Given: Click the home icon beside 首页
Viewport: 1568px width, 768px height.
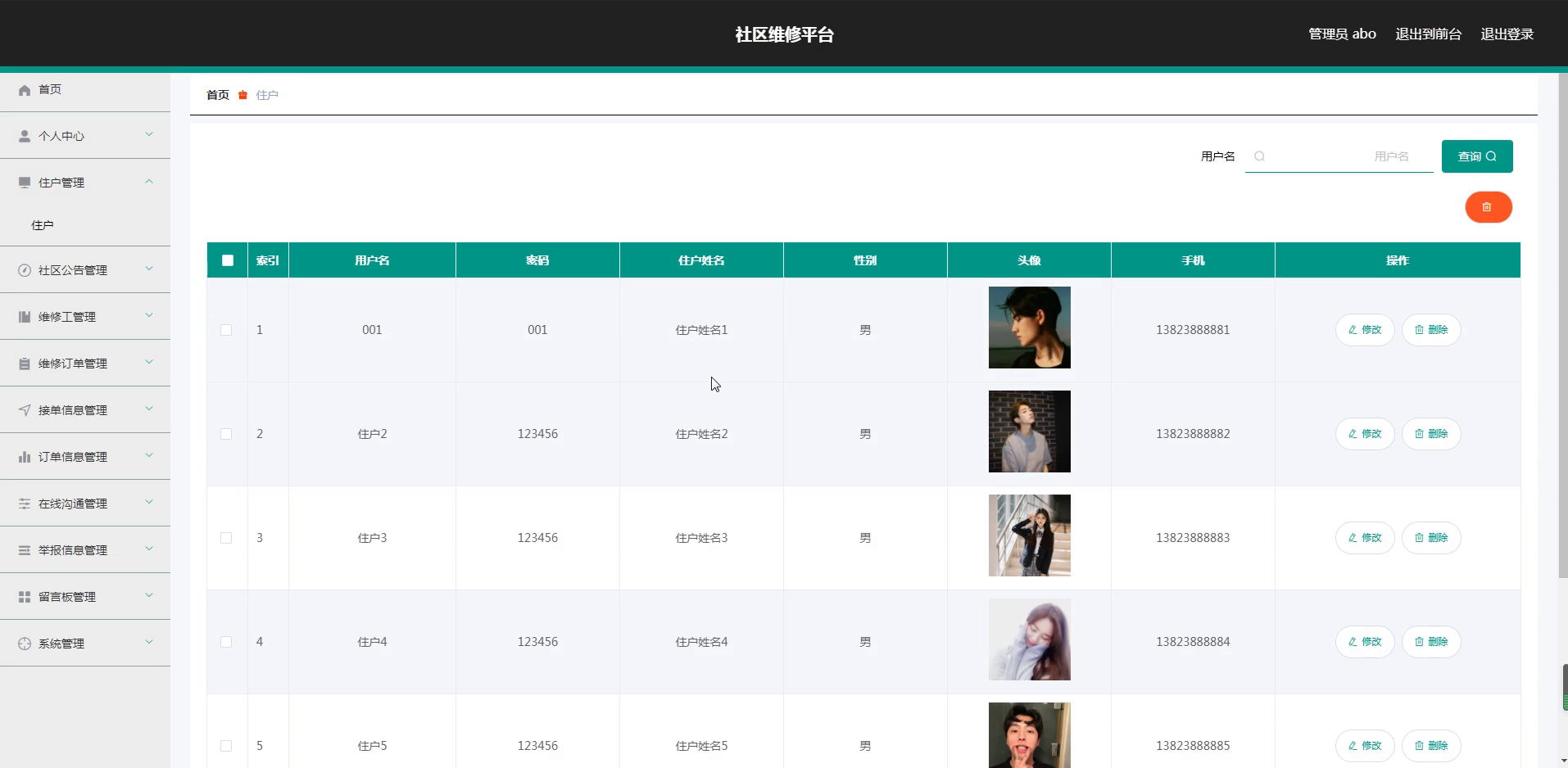Looking at the screenshot, I should [25, 90].
